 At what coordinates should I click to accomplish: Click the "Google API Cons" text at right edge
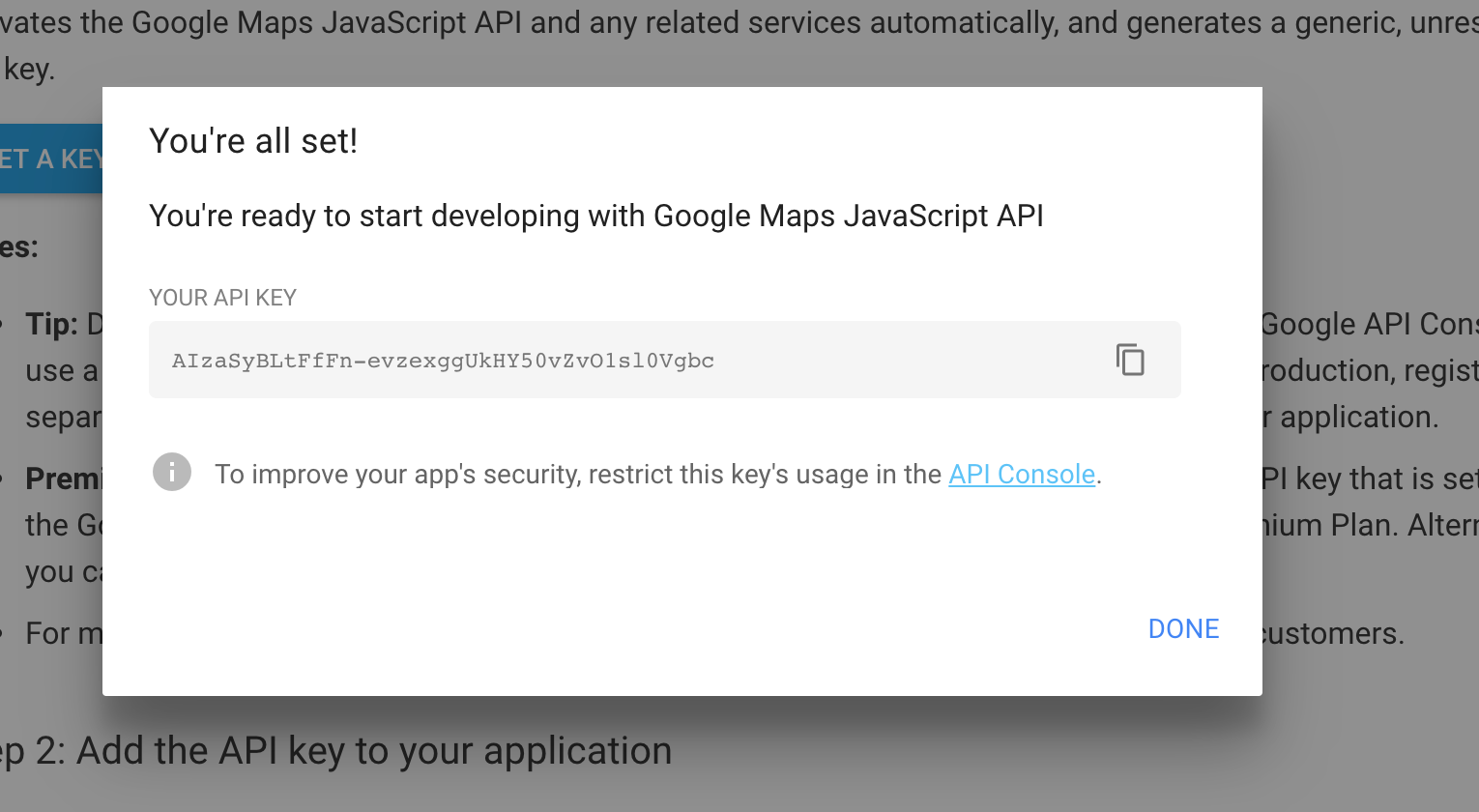point(1369,325)
